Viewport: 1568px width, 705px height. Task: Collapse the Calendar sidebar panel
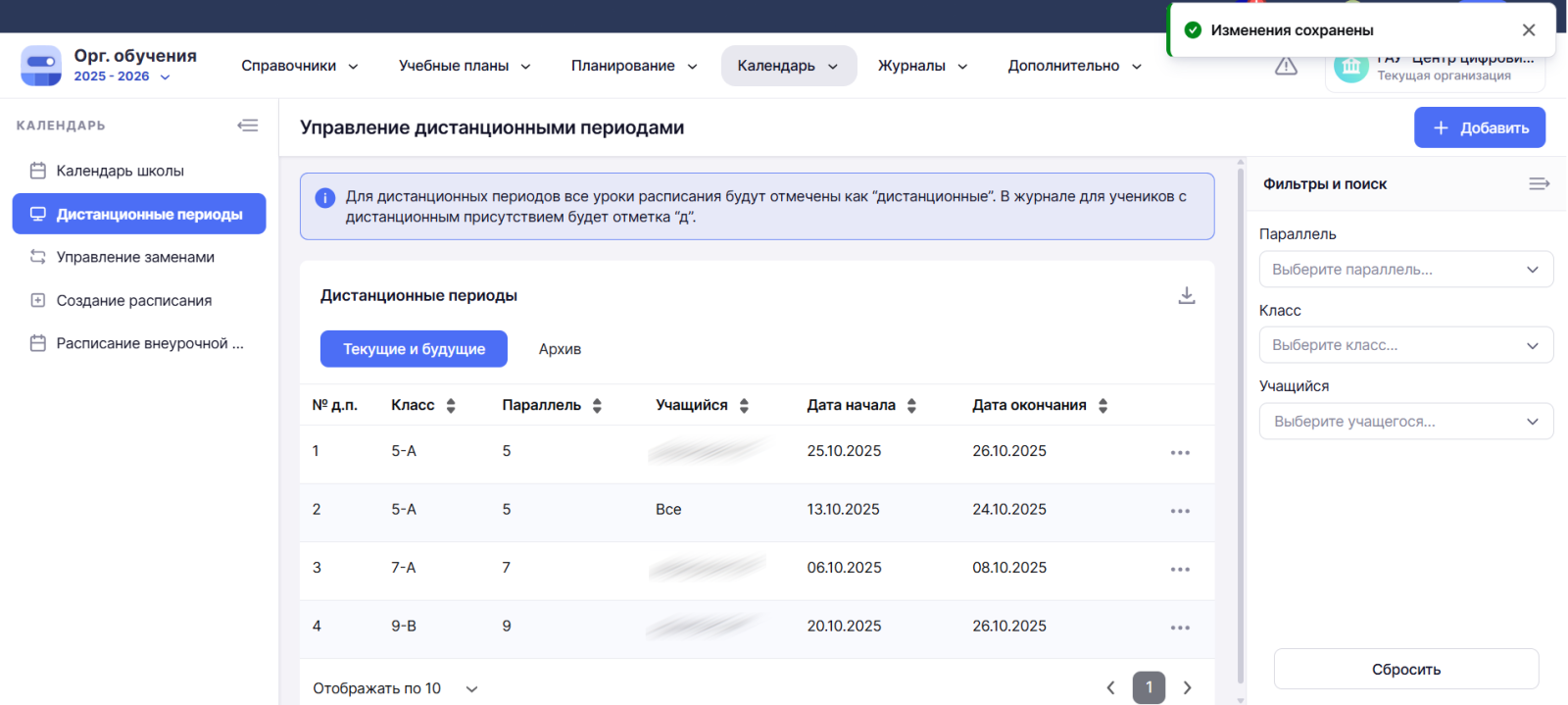(x=248, y=126)
